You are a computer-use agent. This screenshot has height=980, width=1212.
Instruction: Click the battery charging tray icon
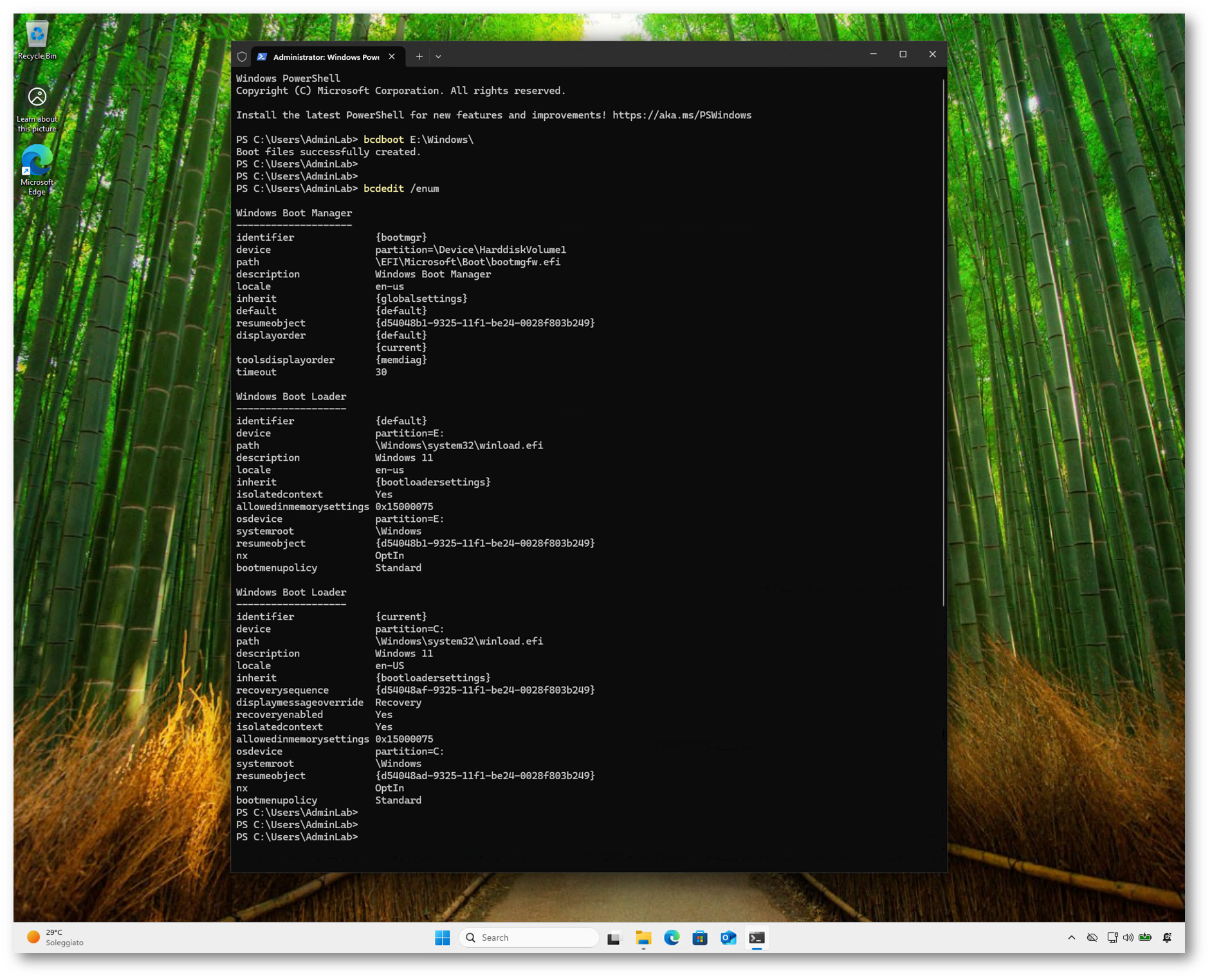[1145, 938]
